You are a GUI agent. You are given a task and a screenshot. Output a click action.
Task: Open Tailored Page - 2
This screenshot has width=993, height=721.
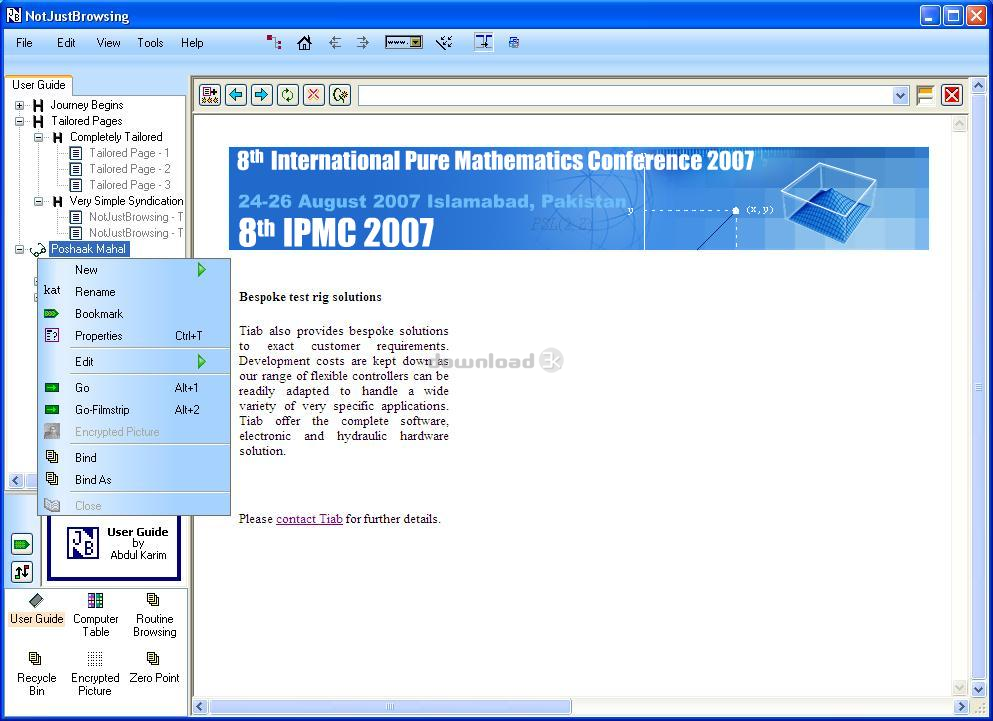pos(130,169)
